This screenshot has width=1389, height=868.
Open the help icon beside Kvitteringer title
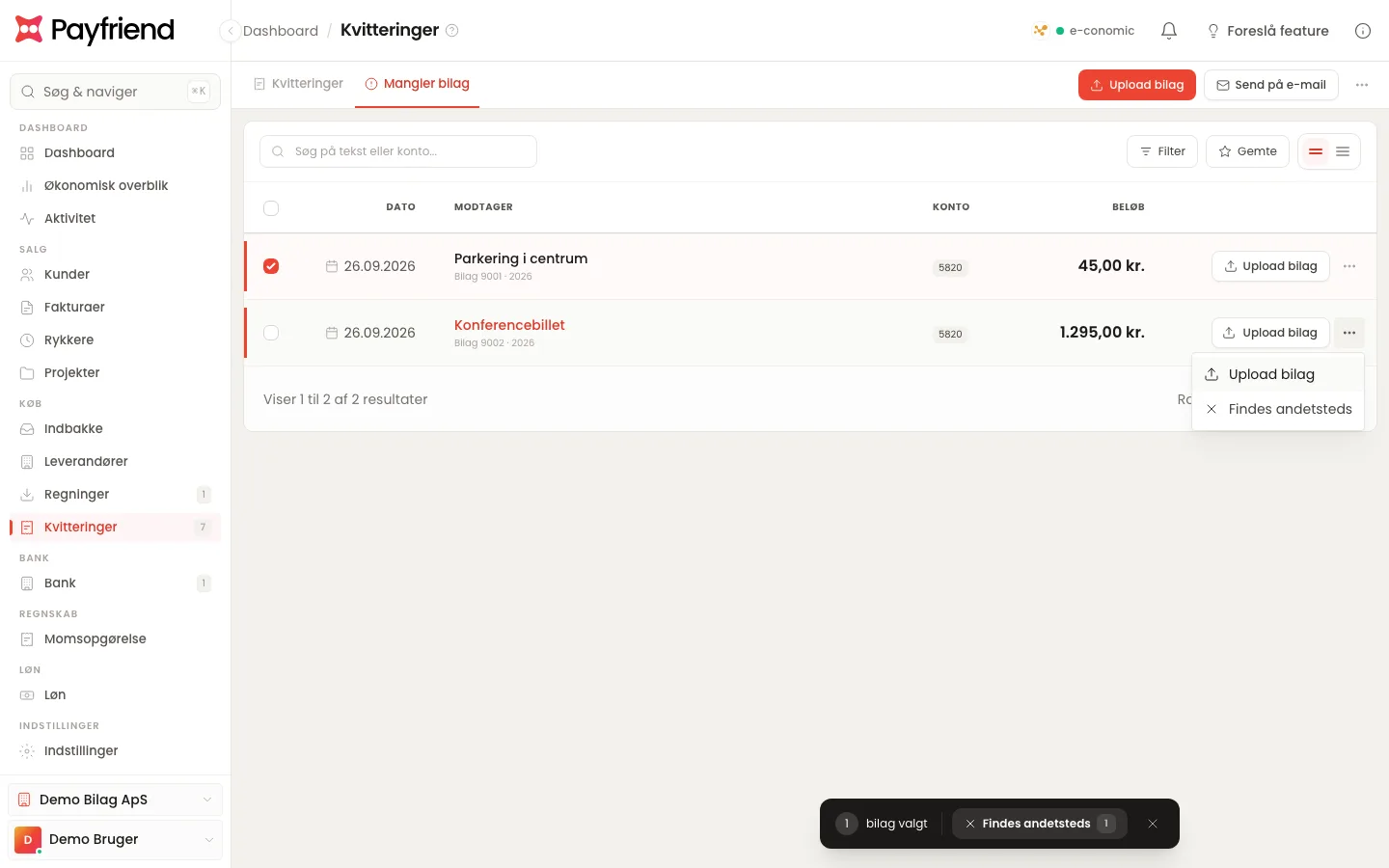tap(451, 30)
